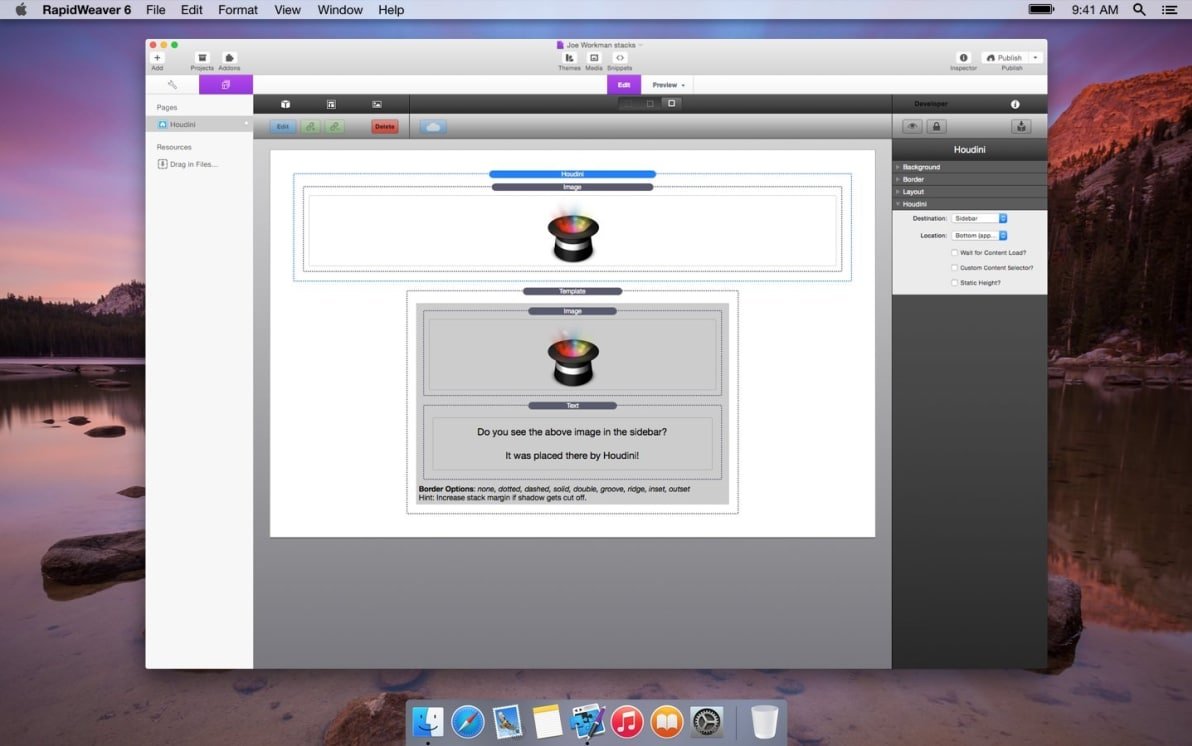Lock the stack with padlock icon

[936, 127]
